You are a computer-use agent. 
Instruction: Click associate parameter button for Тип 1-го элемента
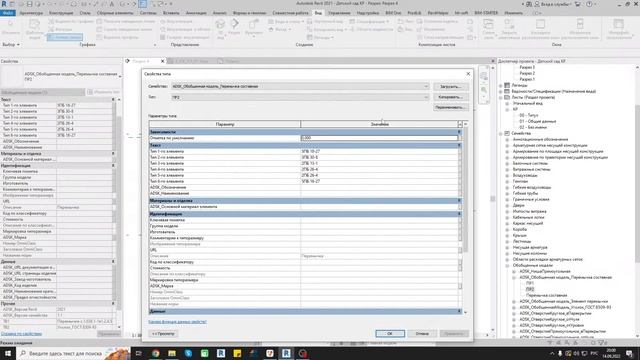460,151
